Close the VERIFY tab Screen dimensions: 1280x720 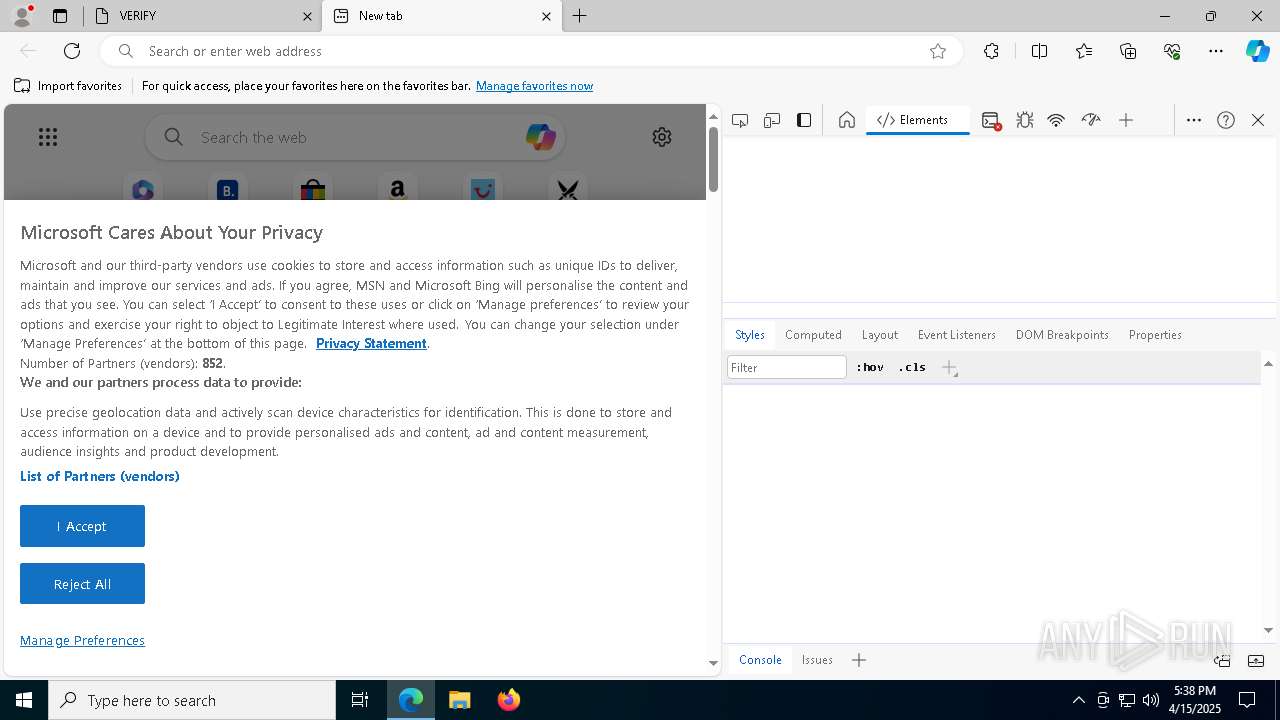click(307, 16)
